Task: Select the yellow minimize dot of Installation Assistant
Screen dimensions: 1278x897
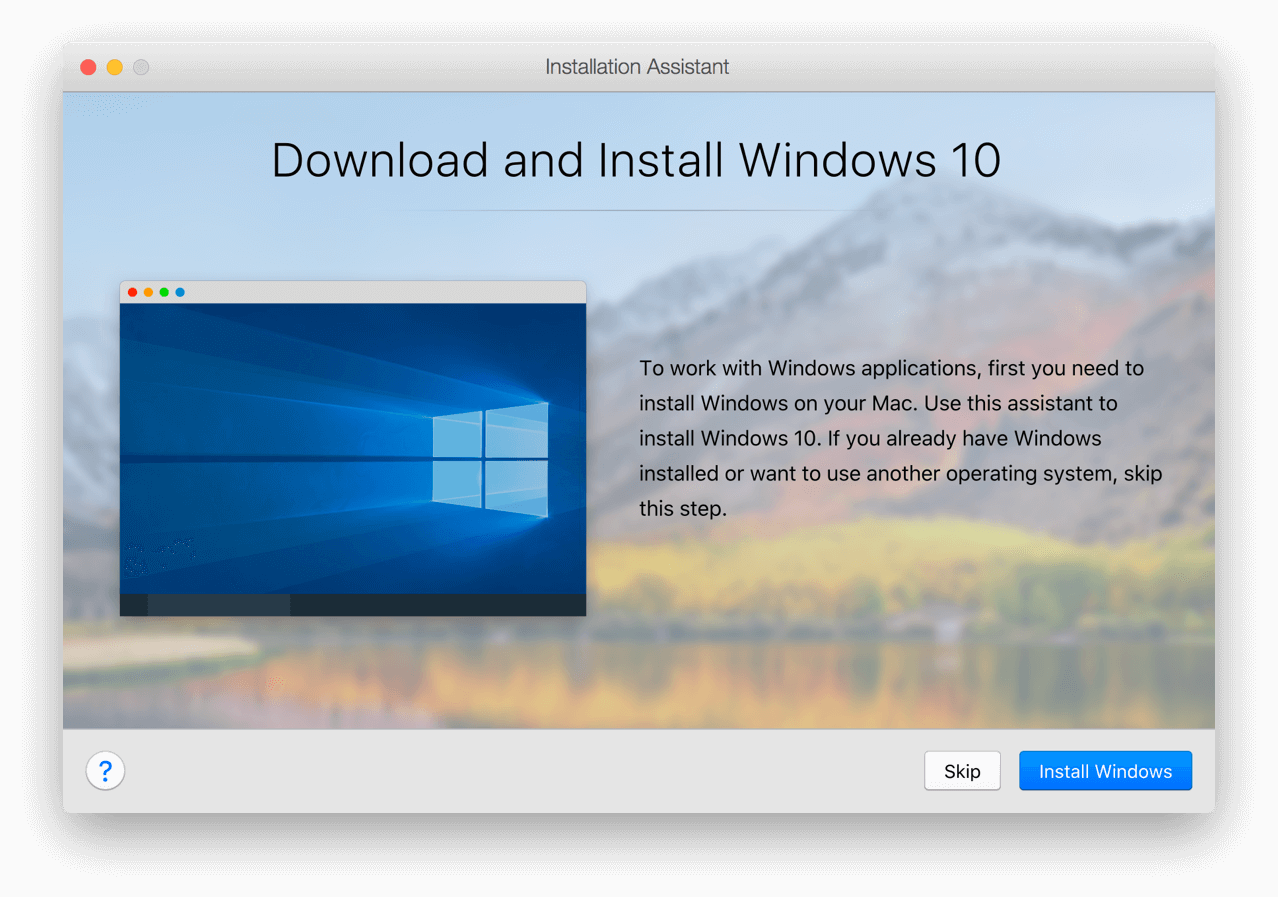Action: coord(114,67)
